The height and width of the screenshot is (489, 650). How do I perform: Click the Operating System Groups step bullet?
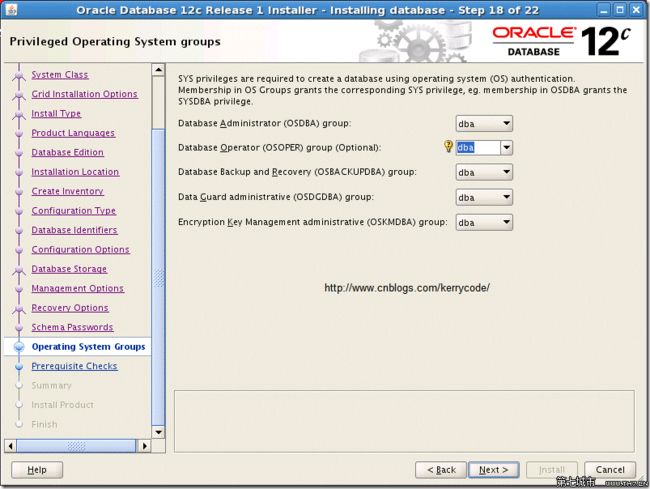coord(19,347)
